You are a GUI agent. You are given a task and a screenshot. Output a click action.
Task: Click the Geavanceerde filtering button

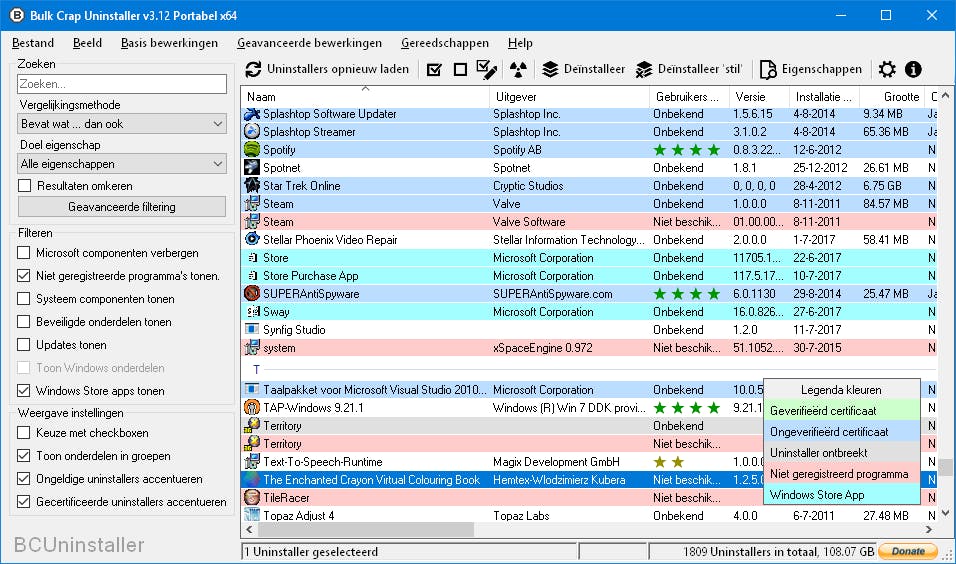122,207
